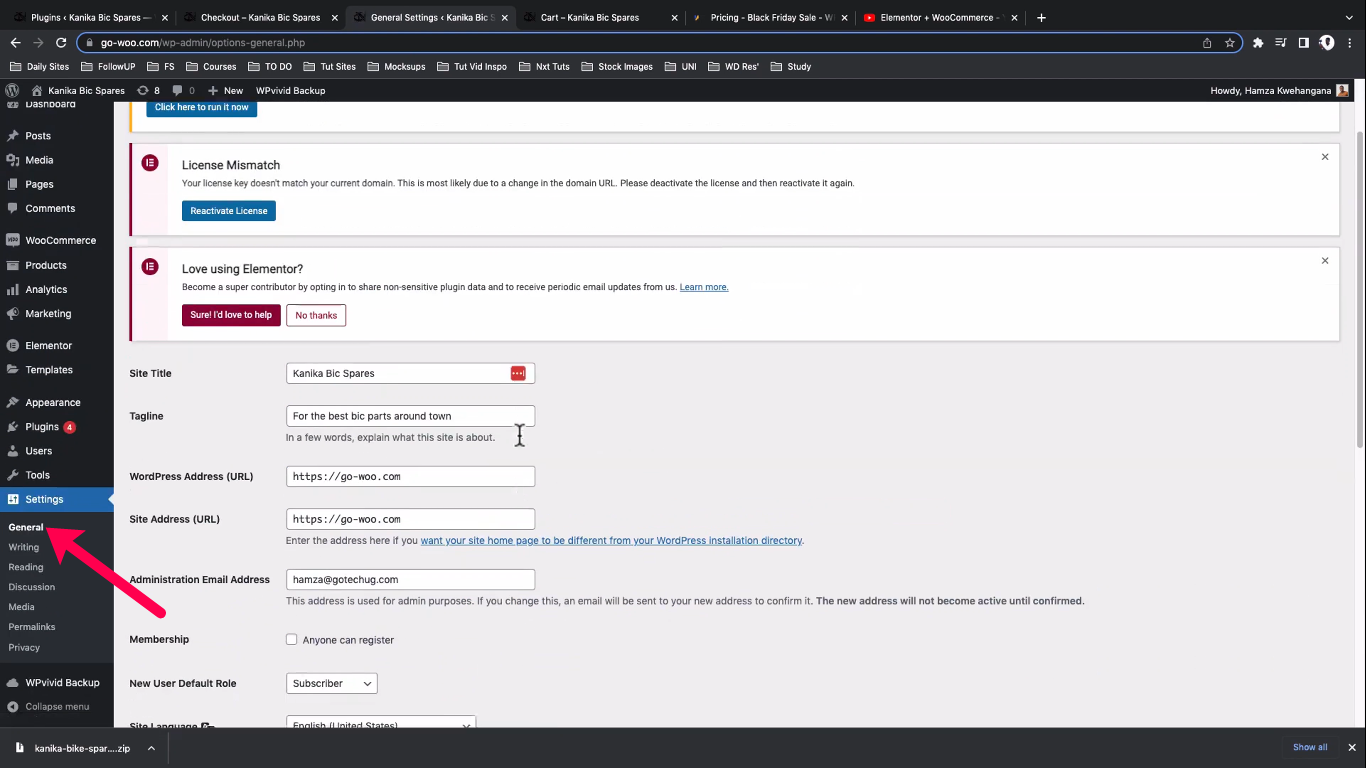Click the share icon in the address bar

click(1207, 43)
